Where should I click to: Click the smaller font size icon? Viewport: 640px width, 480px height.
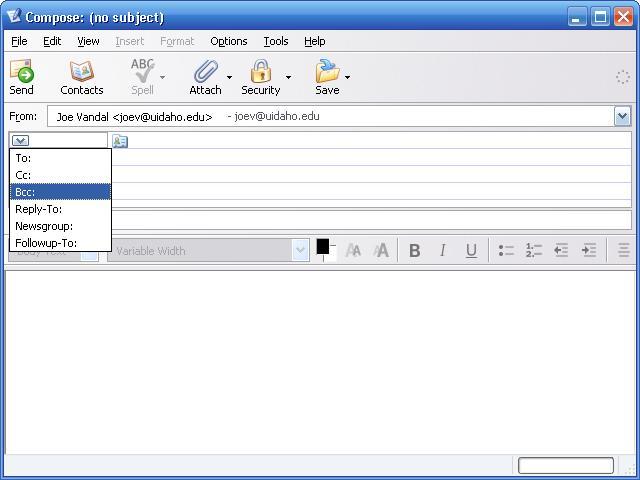(353, 250)
